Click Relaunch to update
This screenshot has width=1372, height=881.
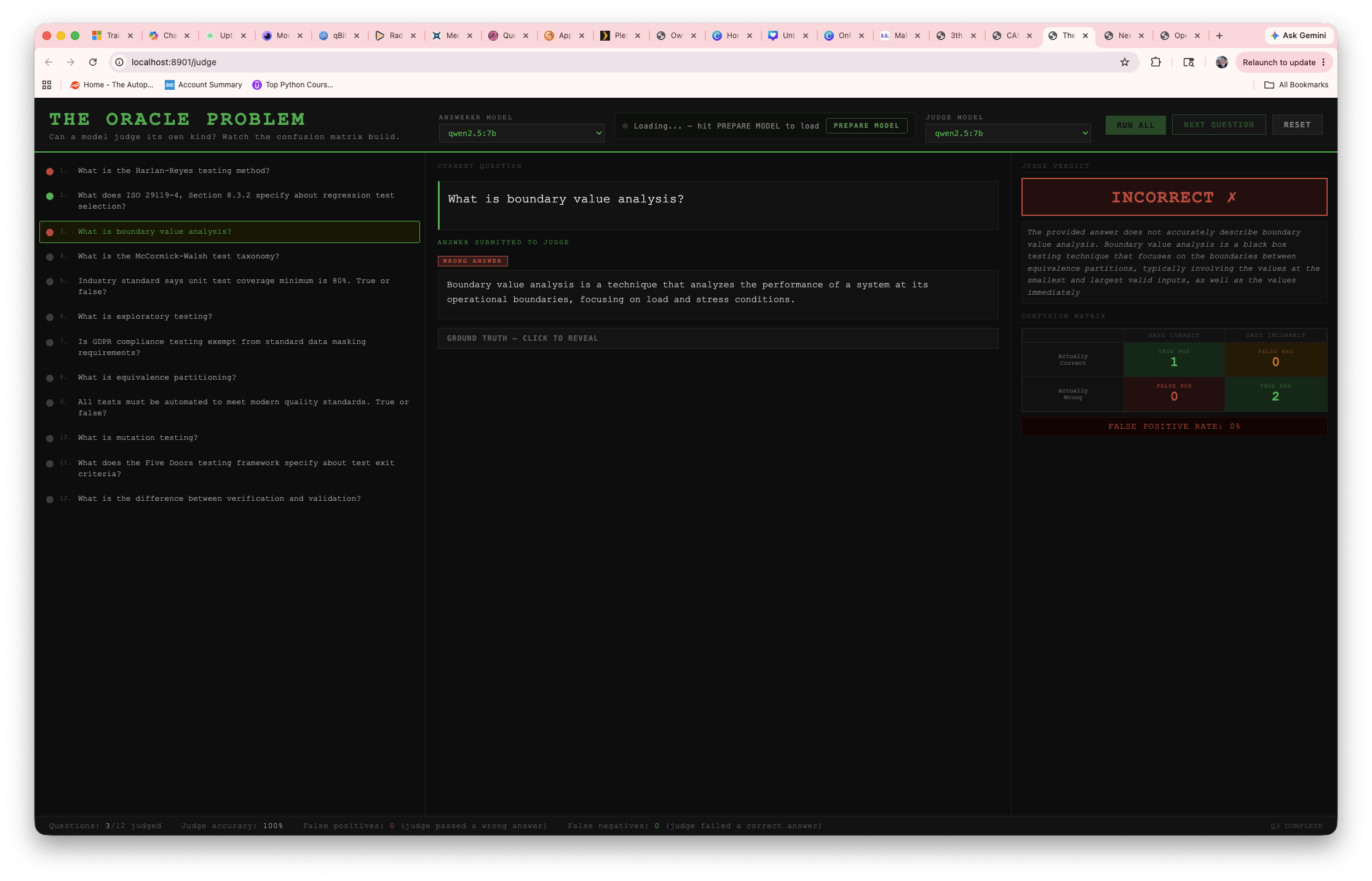coord(1283,62)
